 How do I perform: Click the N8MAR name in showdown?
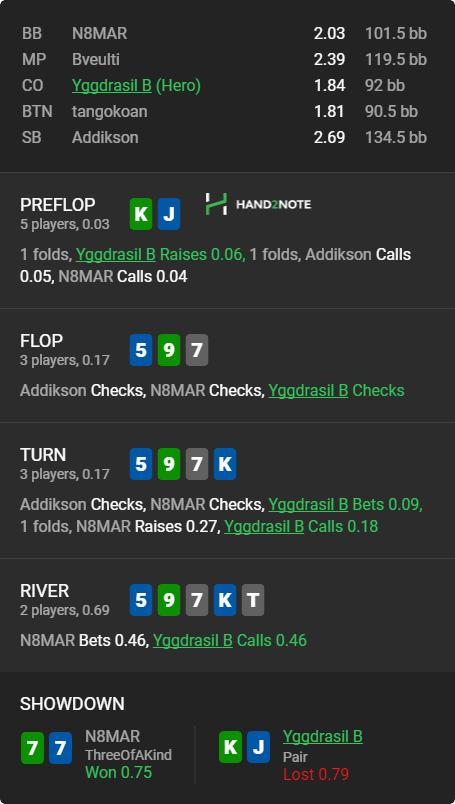[112, 736]
